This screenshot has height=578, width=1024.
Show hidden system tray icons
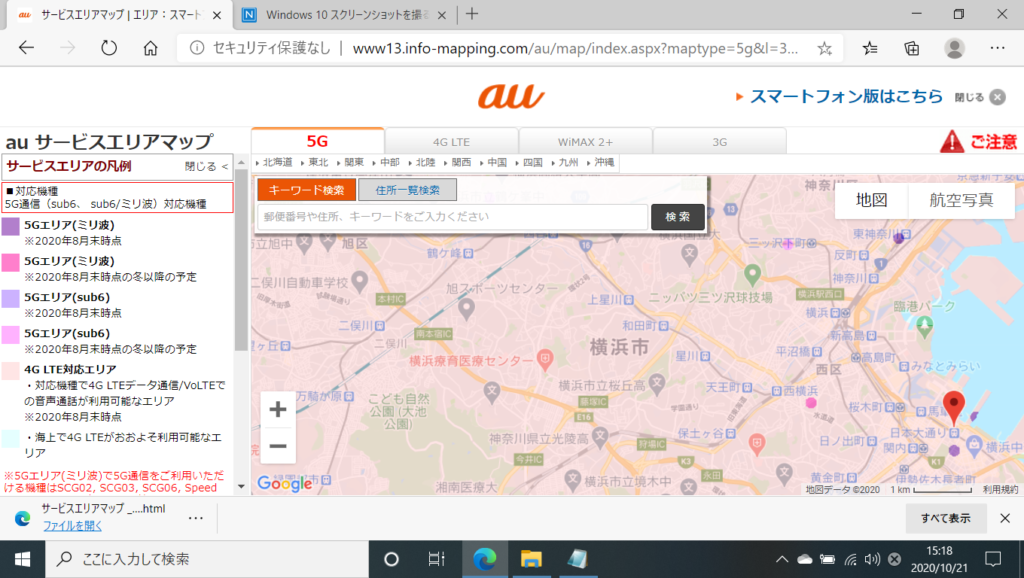(781, 559)
